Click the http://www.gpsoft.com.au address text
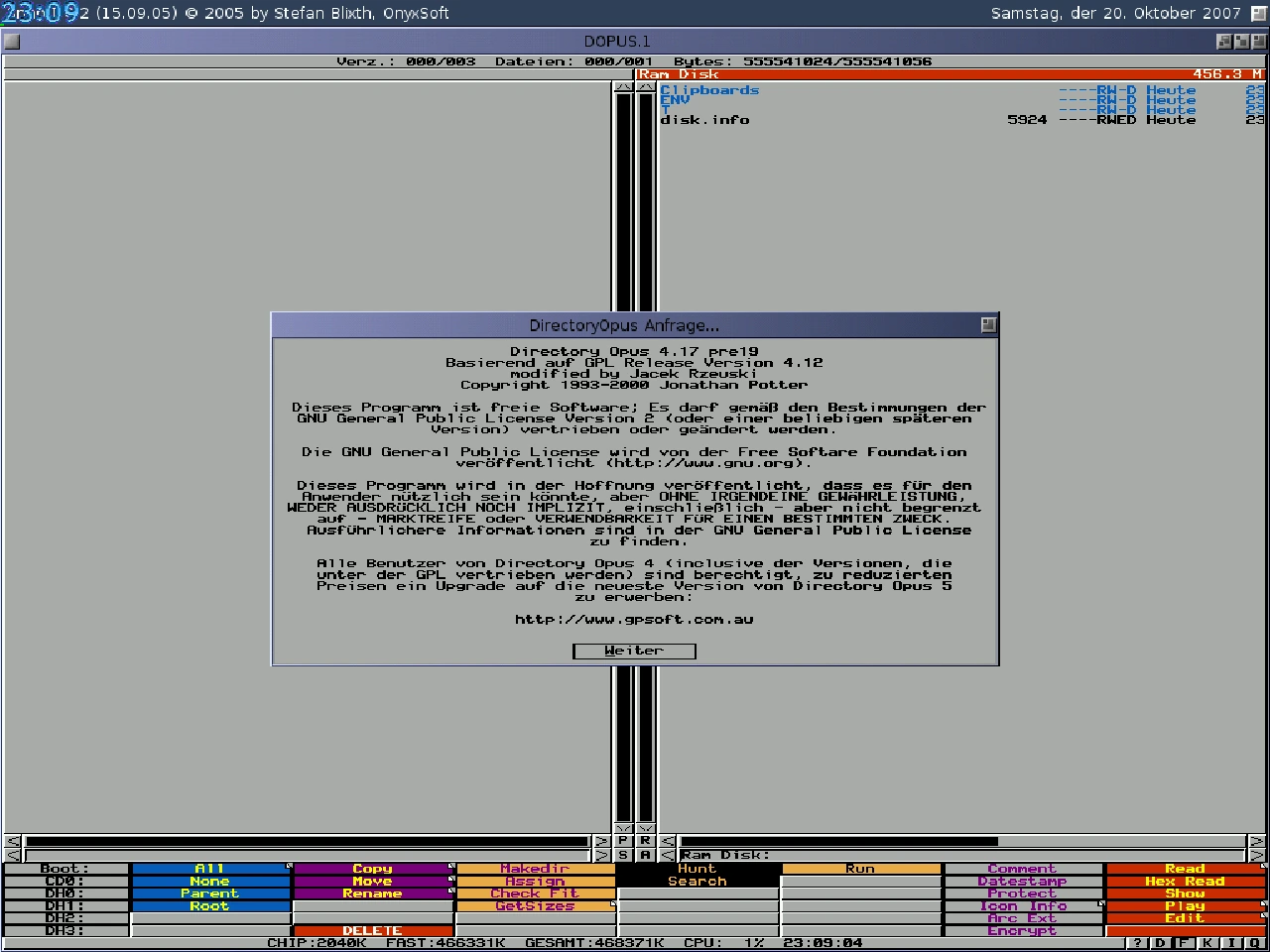The width and height of the screenshot is (1270, 952). [634, 619]
